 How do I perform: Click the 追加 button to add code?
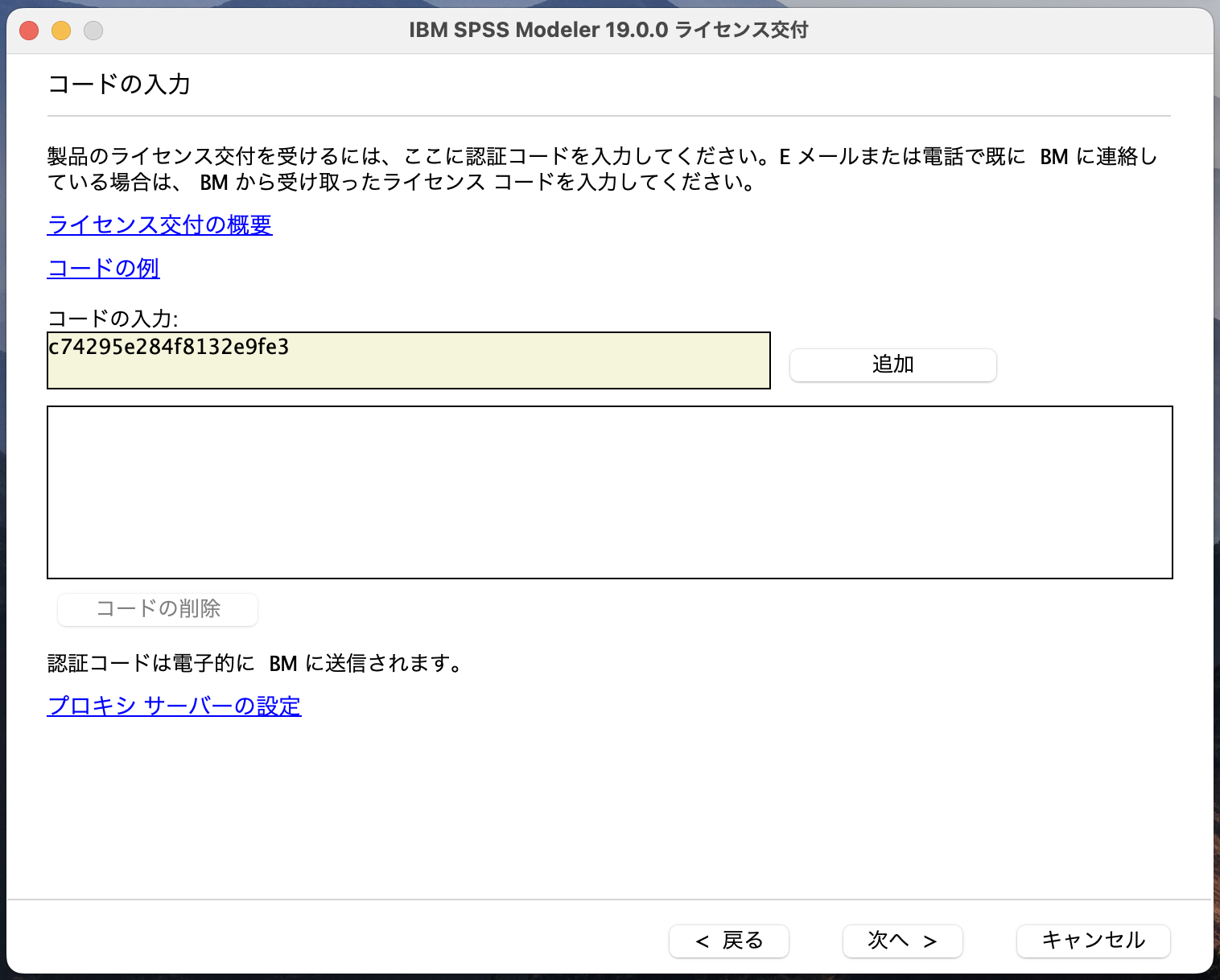(892, 364)
